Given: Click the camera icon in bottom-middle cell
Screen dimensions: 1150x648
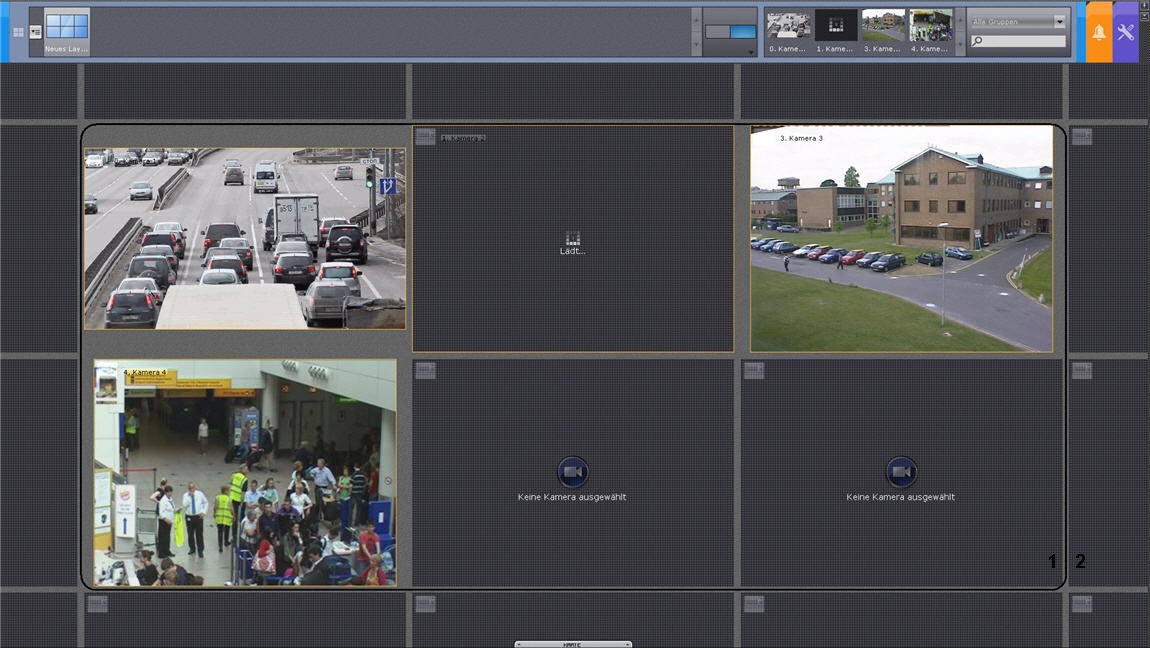Looking at the screenshot, I should (x=572, y=472).
